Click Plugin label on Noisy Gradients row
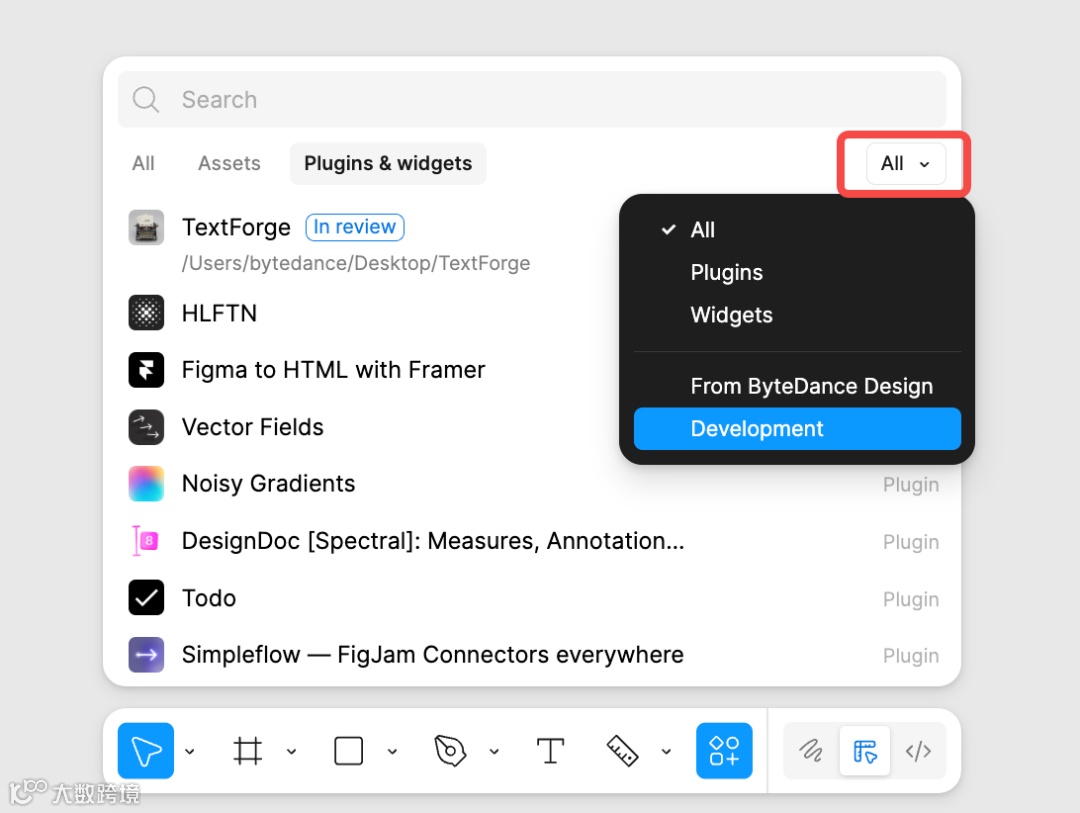This screenshot has height=813, width=1080. (911, 485)
